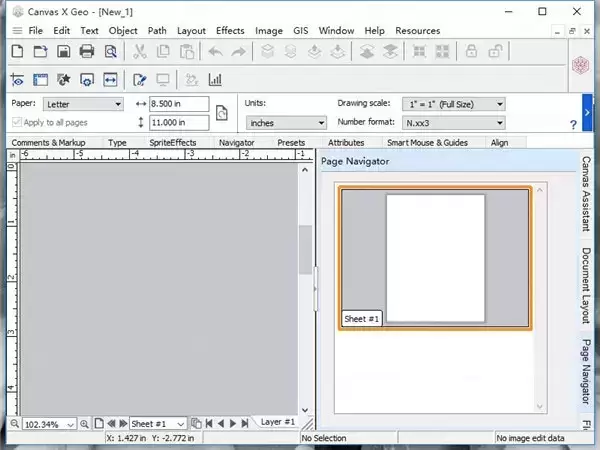Open the Number format dropdown
This screenshot has height=450, width=600.
tap(453, 122)
